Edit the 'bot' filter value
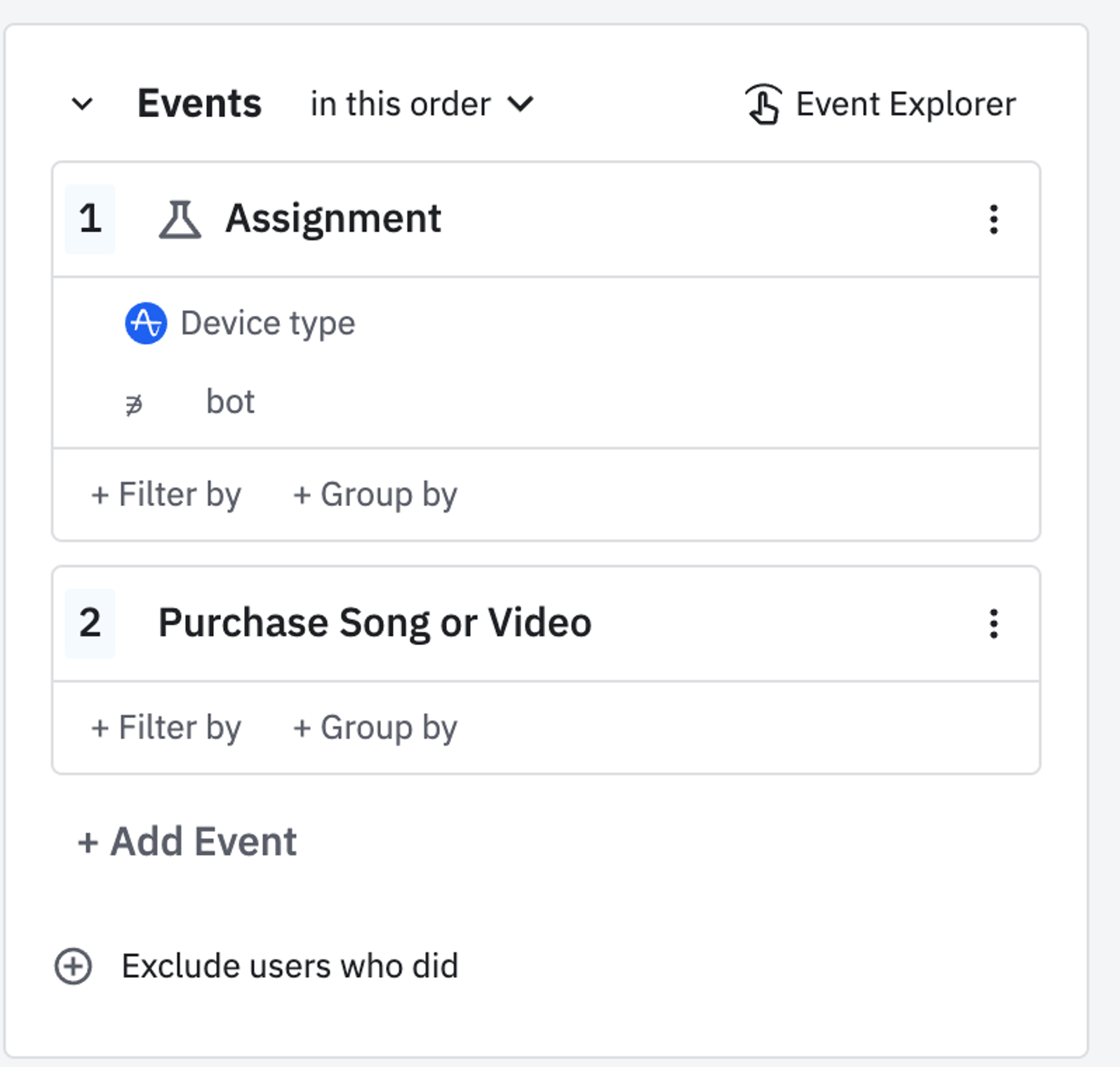This screenshot has height=1067, width=1120. tap(230, 402)
